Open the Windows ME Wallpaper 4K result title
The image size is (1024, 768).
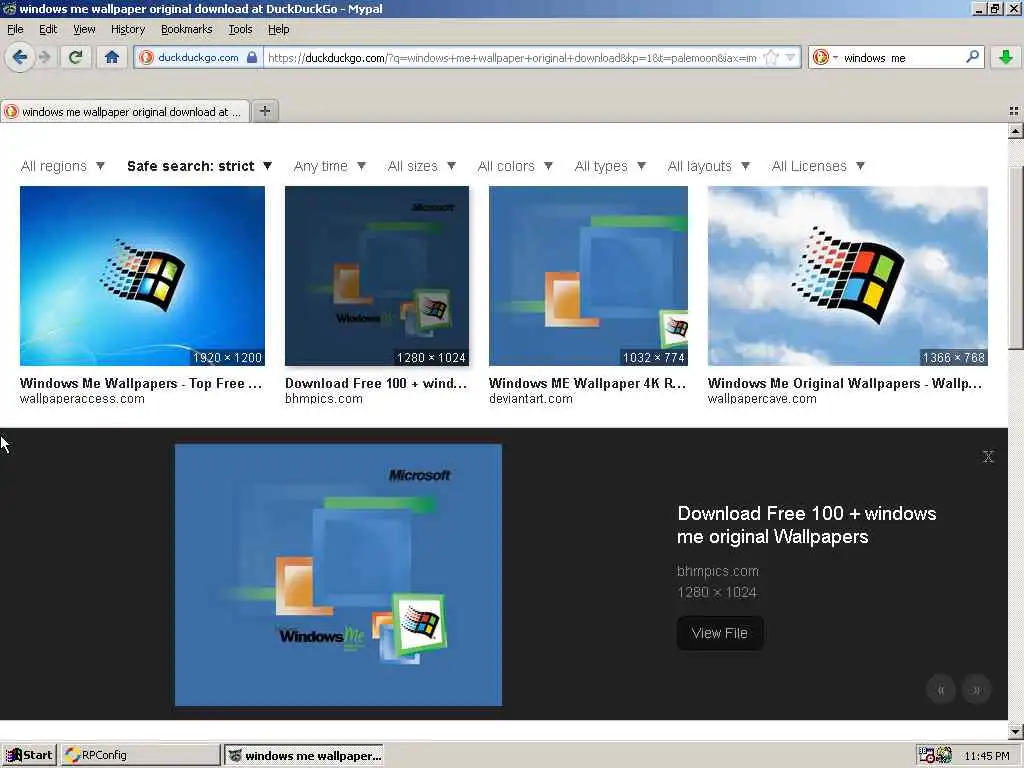[x=587, y=383]
